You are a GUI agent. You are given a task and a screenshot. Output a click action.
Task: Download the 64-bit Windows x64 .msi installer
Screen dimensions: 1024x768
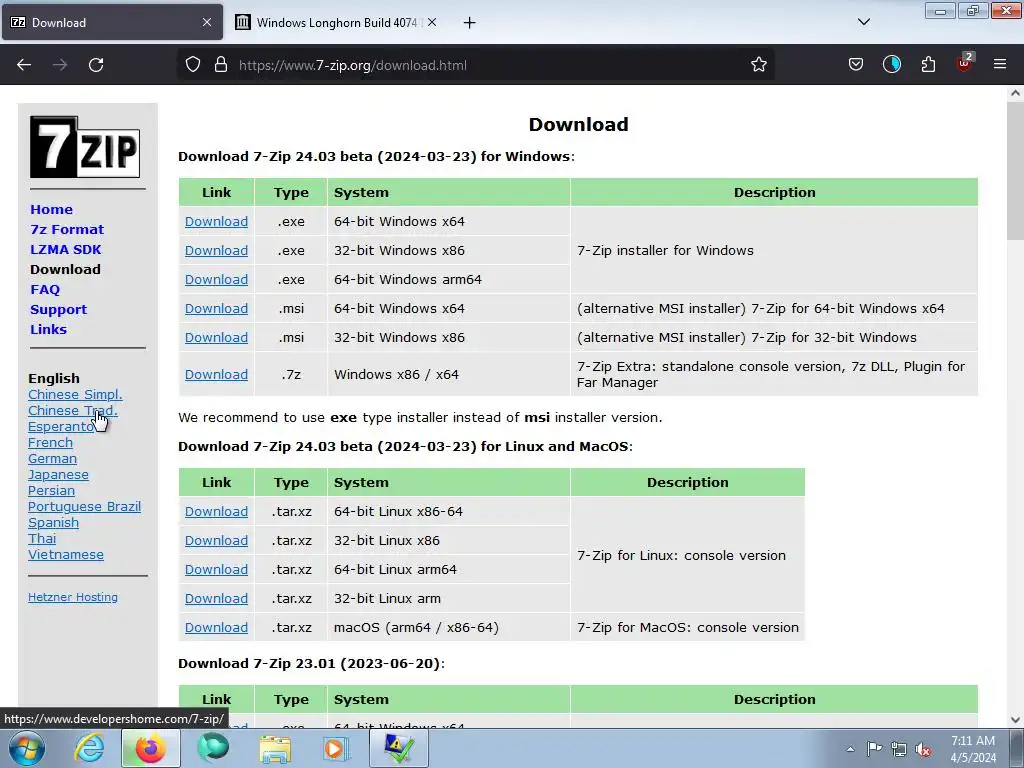[216, 308]
